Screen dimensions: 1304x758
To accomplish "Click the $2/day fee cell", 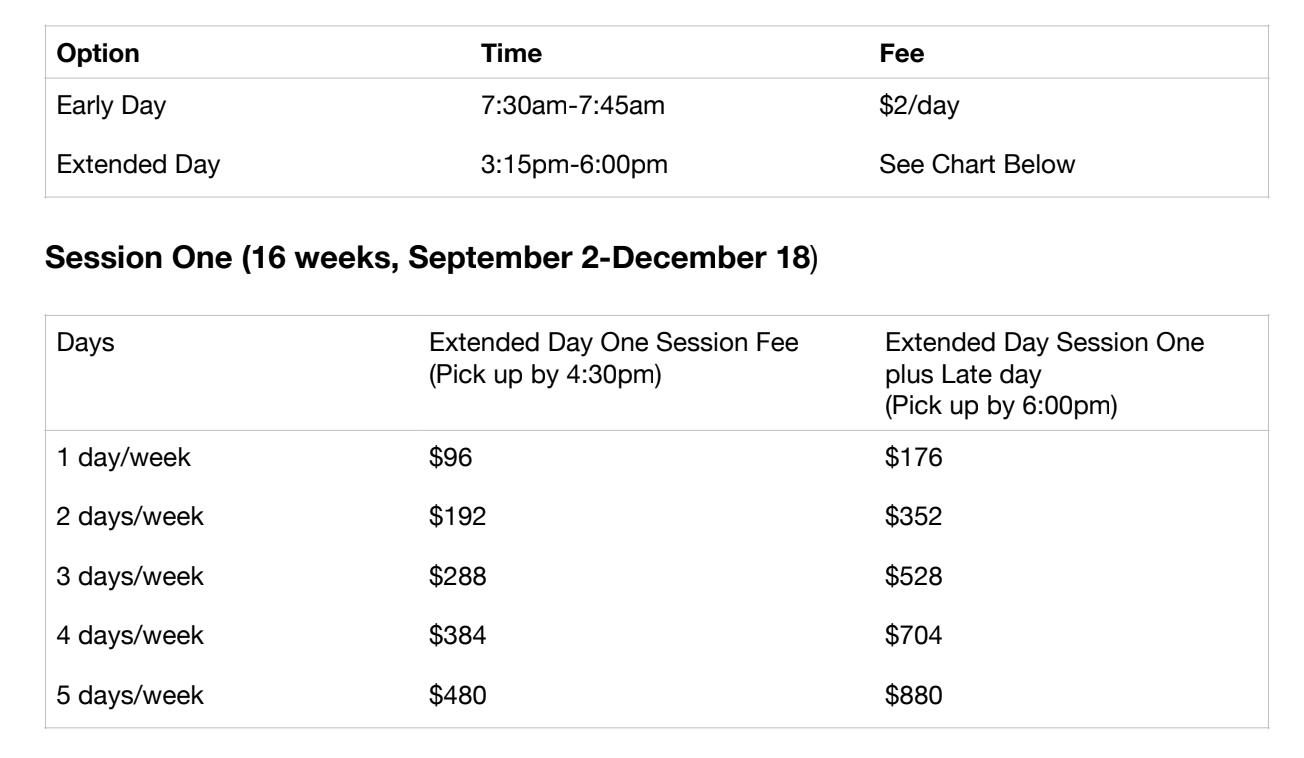I will (919, 107).
